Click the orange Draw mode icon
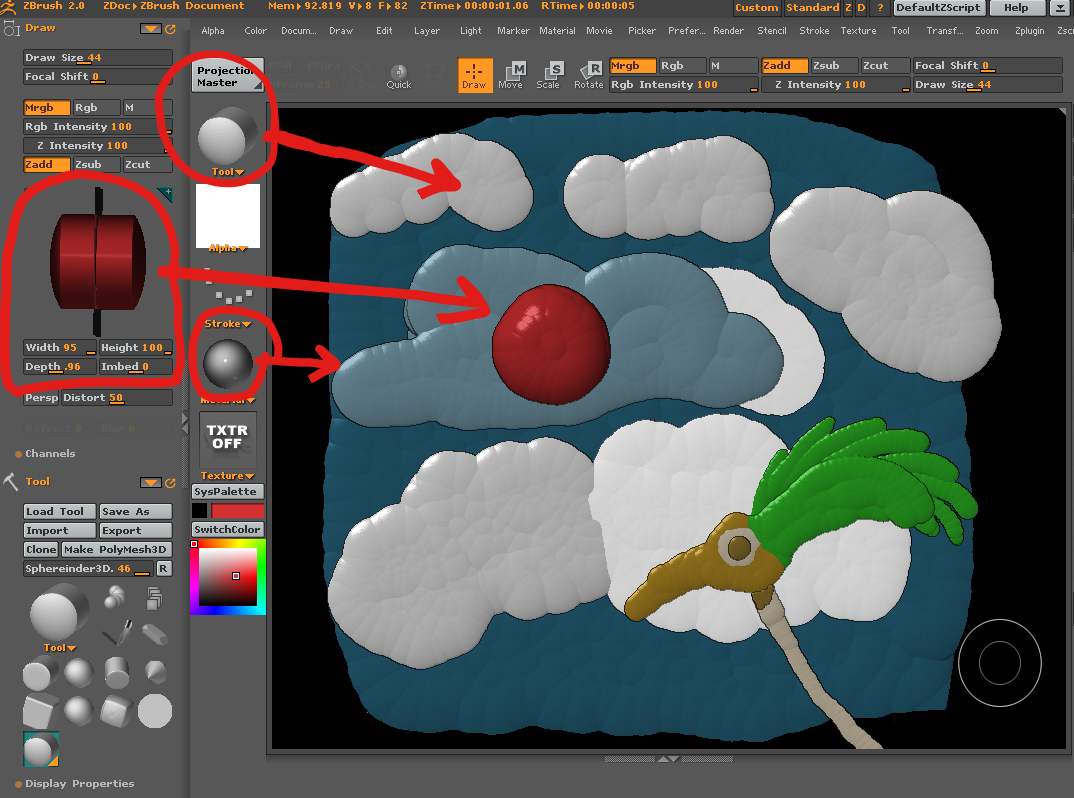The height and width of the screenshot is (798, 1074). point(475,74)
